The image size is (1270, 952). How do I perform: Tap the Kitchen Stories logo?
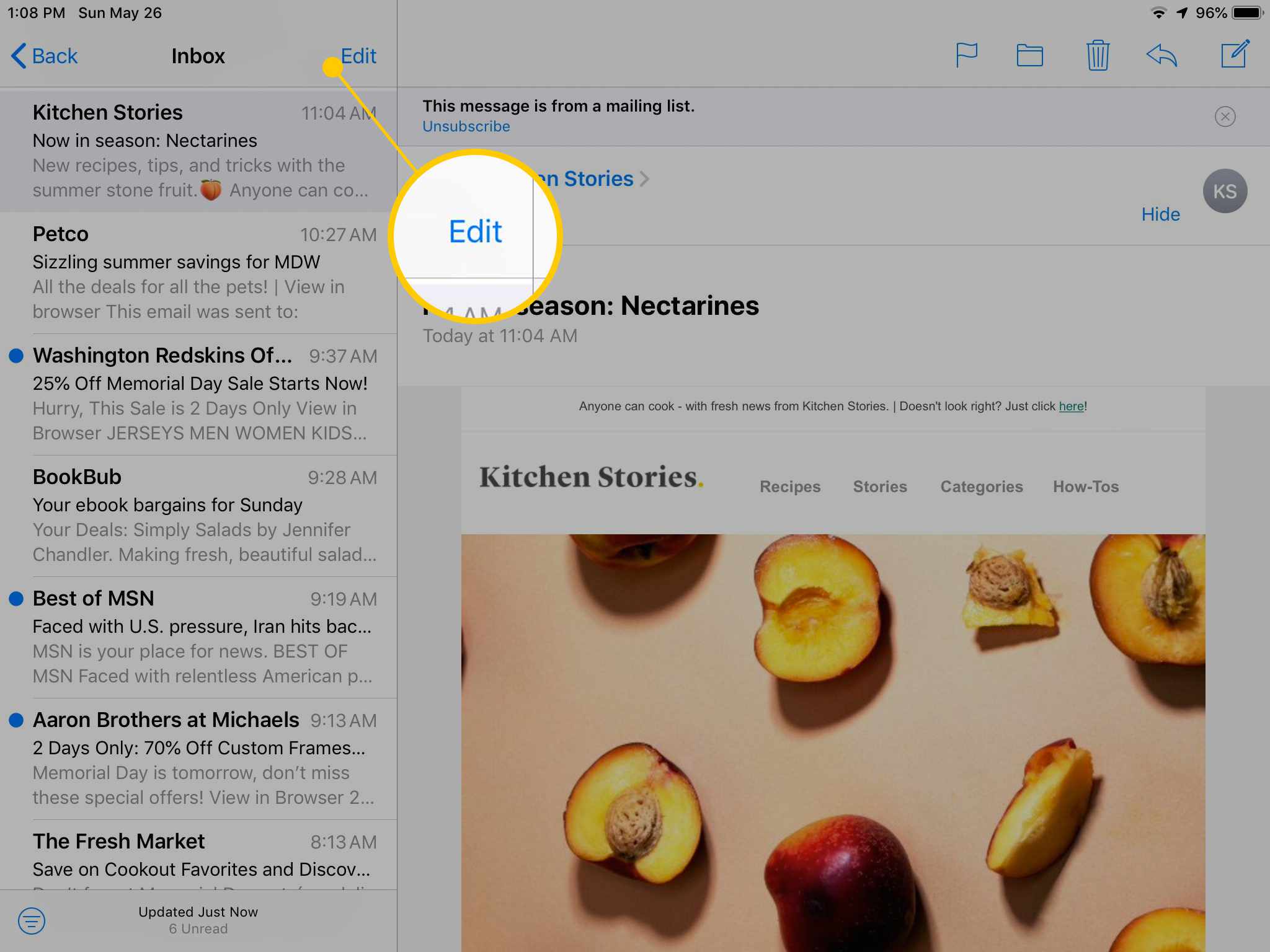pos(591,477)
